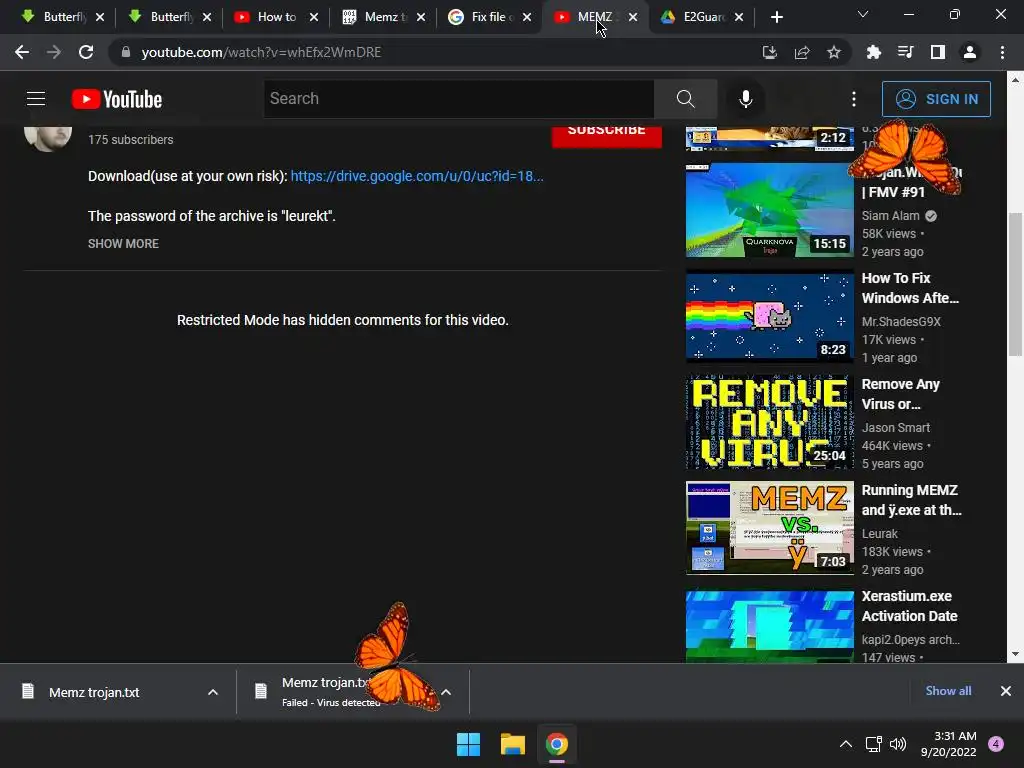Click the SIGN IN button
The image size is (1024, 768).
coord(936,99)
